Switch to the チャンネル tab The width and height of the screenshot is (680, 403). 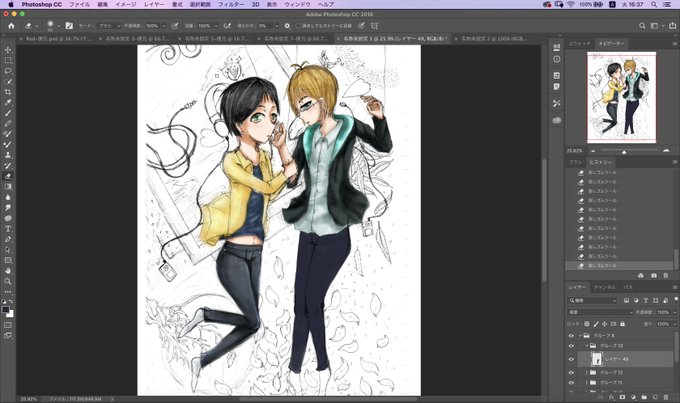click(x=605, y=287)
